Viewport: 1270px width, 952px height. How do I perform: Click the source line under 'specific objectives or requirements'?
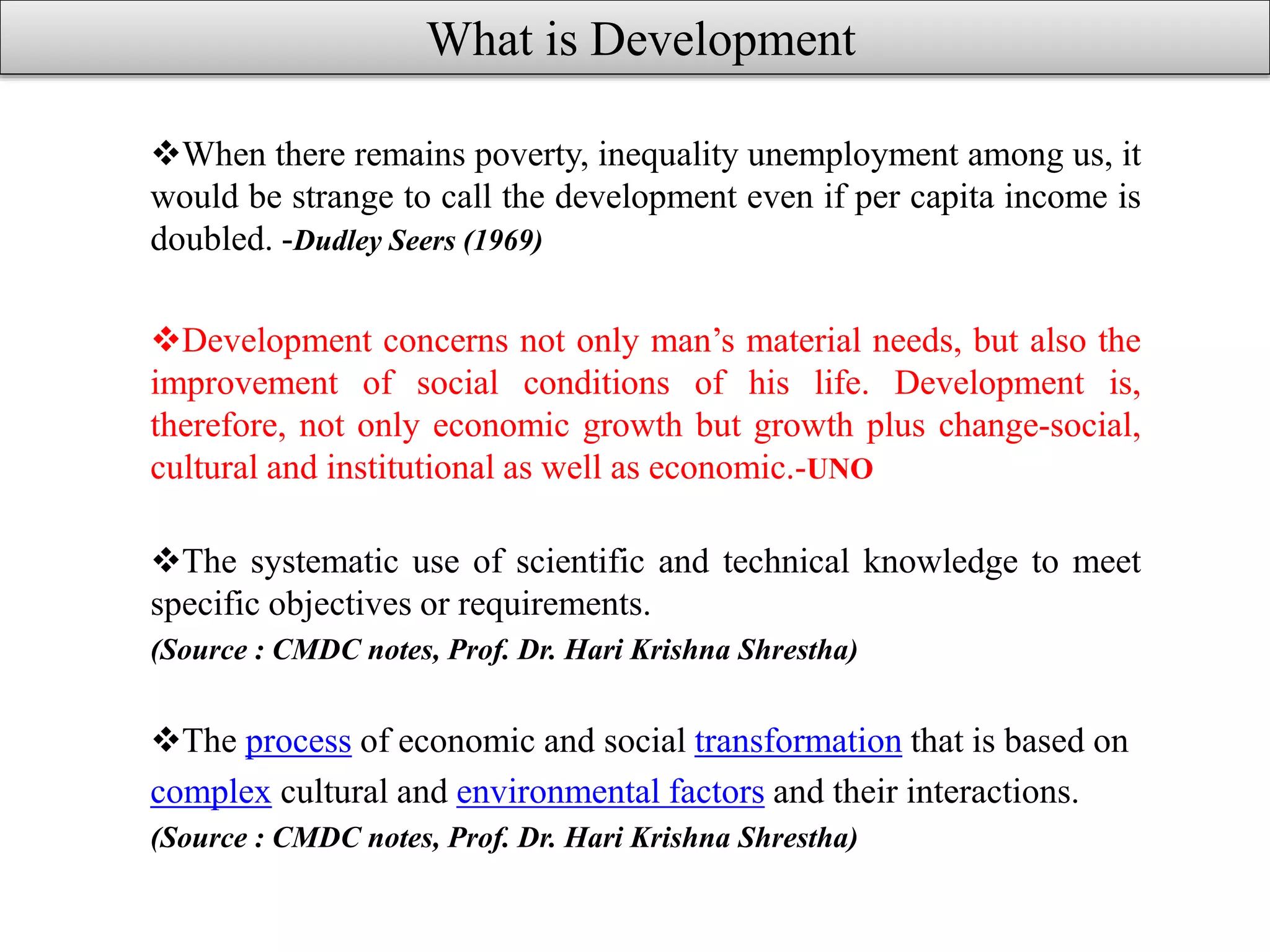pos(504,650)
